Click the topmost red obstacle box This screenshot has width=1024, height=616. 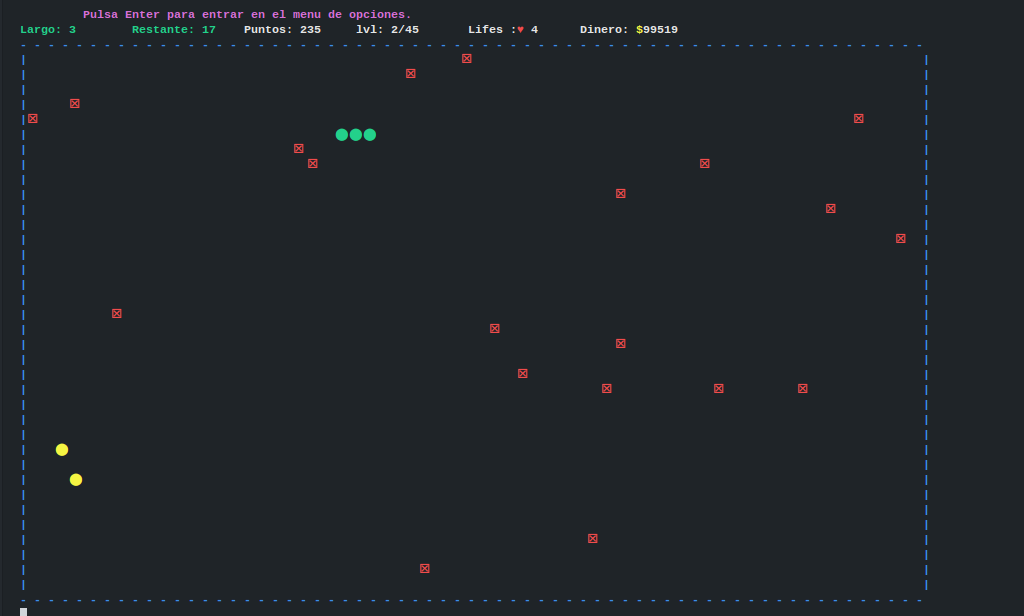pyautogui.click(x=466, y=59)
